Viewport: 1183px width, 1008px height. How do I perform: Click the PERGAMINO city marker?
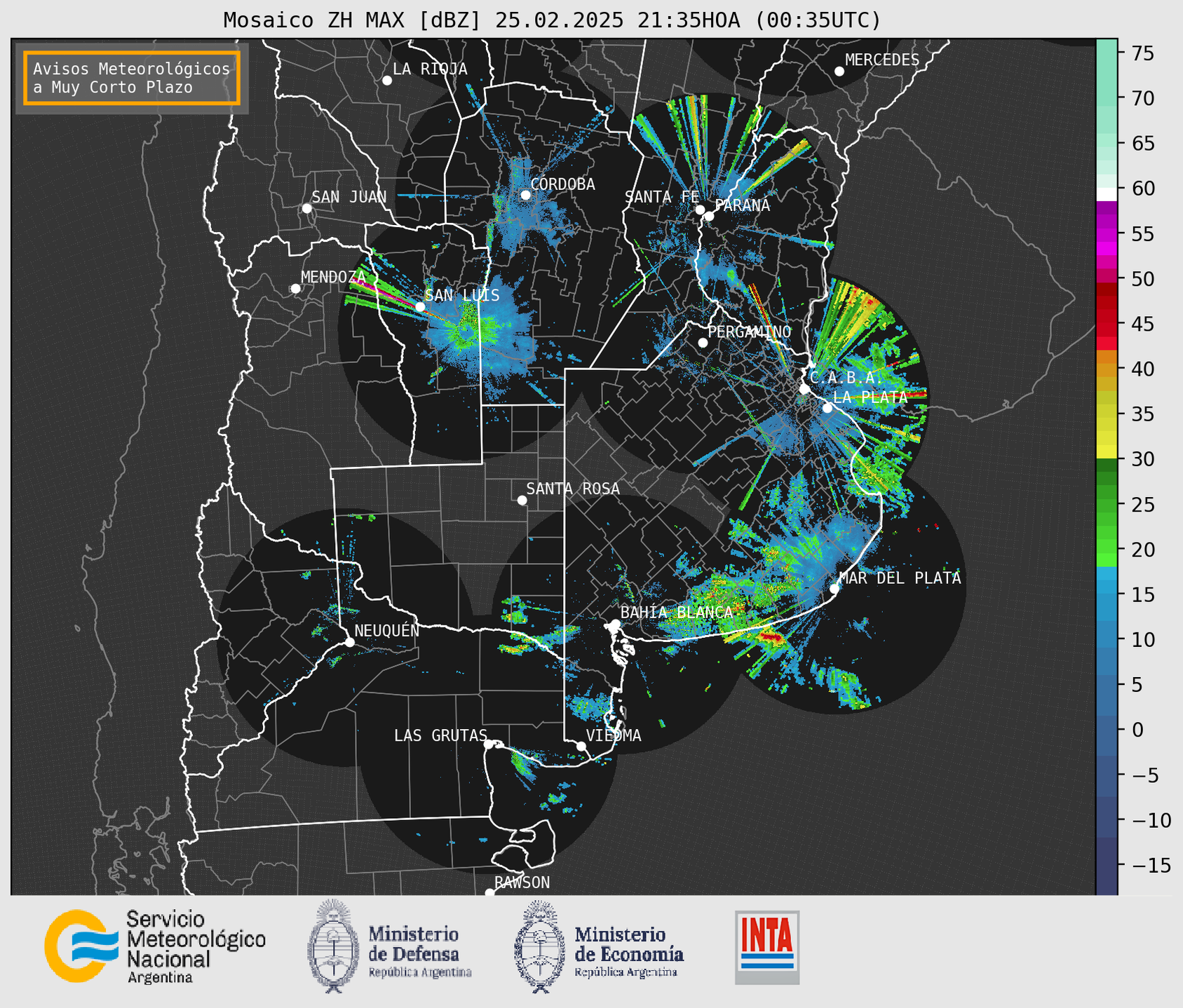click(703, 343)
